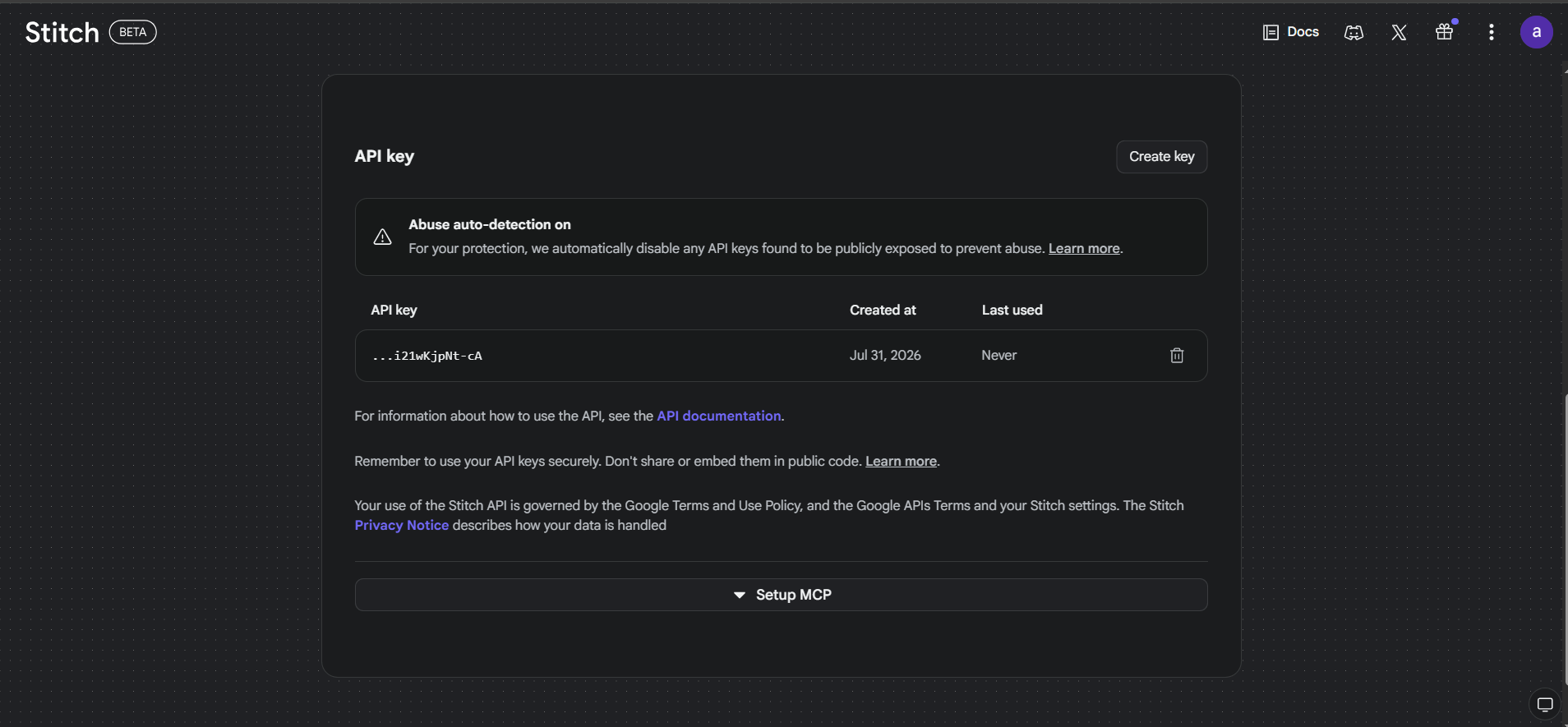The image size is (1568, 727).
Task: Click the 'API key' column header
Action: coord(394,310)
